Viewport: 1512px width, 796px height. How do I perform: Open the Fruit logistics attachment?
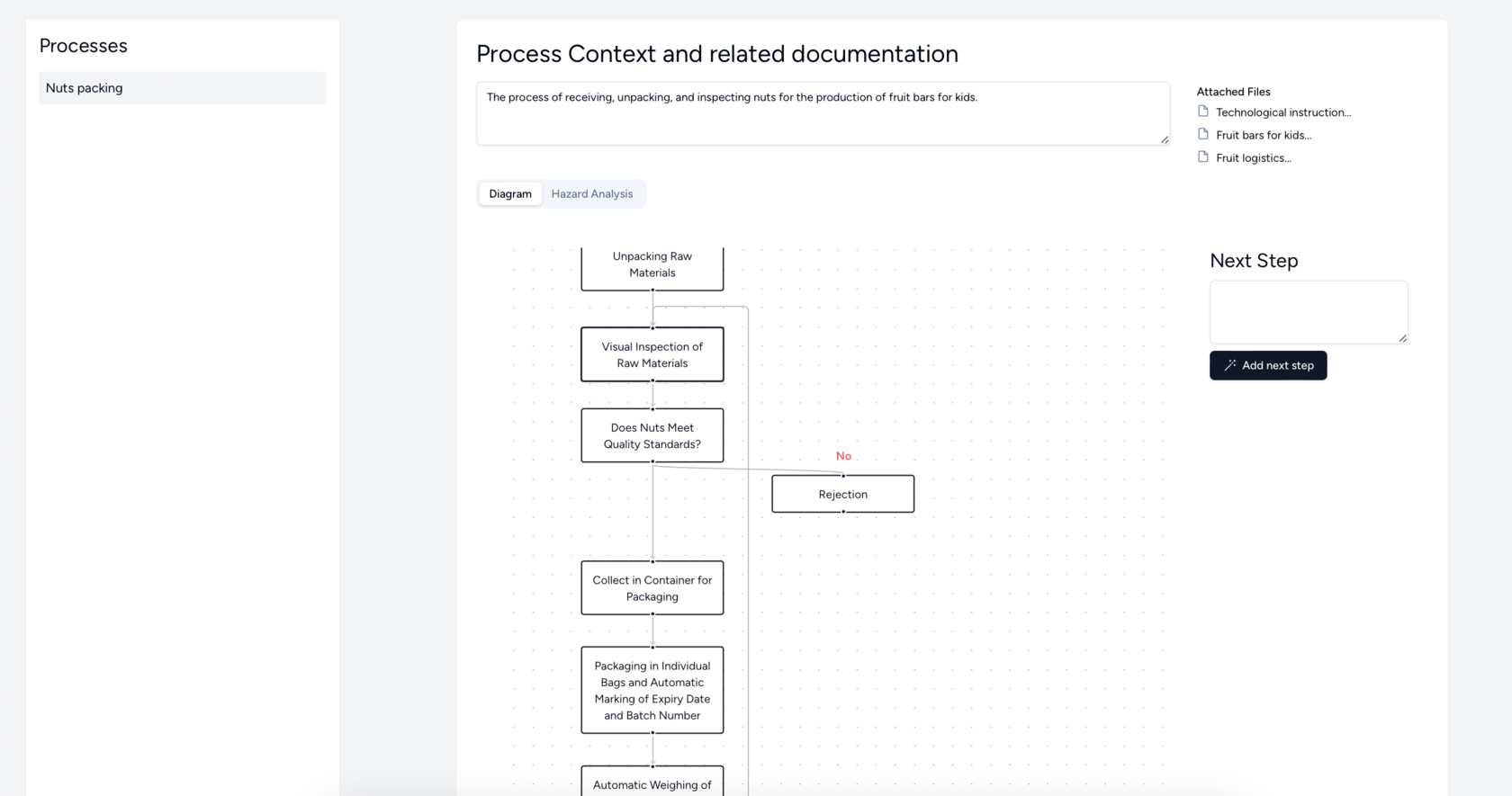point(1253,157)
